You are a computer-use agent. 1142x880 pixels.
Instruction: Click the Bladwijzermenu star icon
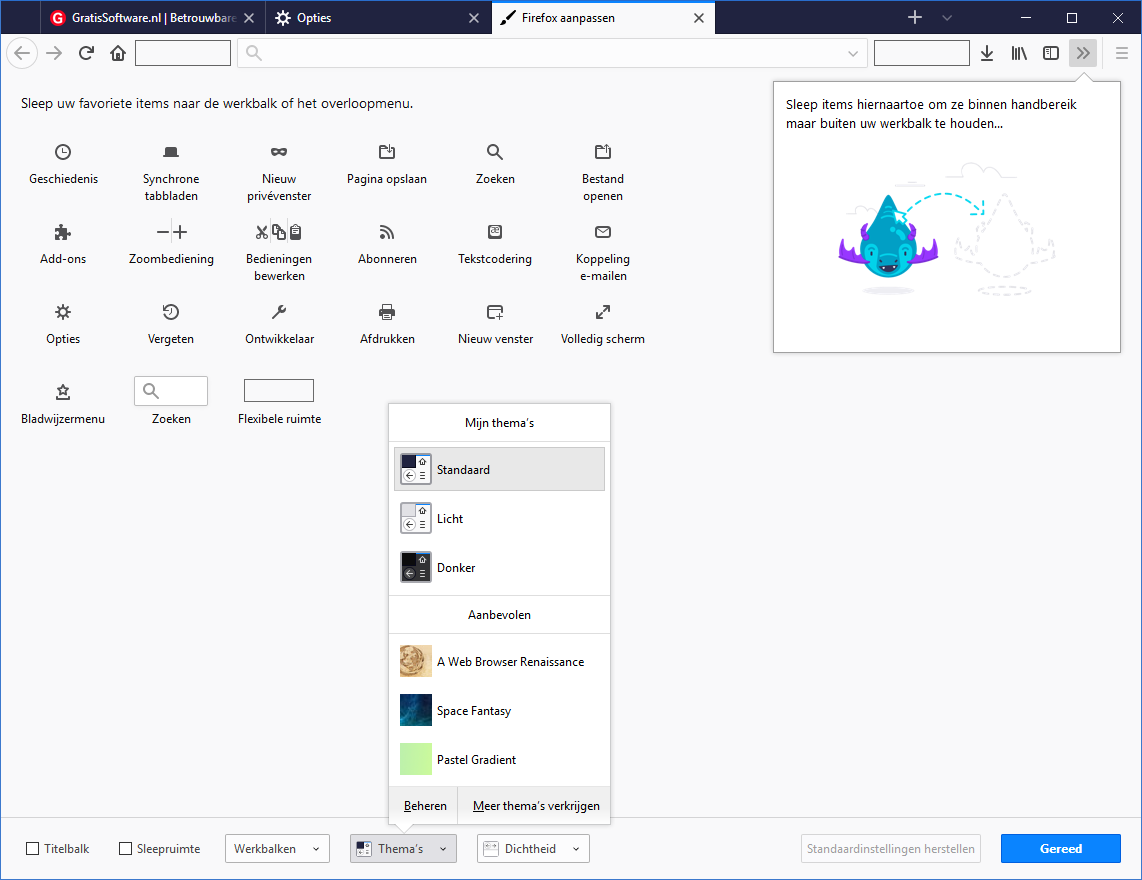pyautogui.click(x=63, y=392)
